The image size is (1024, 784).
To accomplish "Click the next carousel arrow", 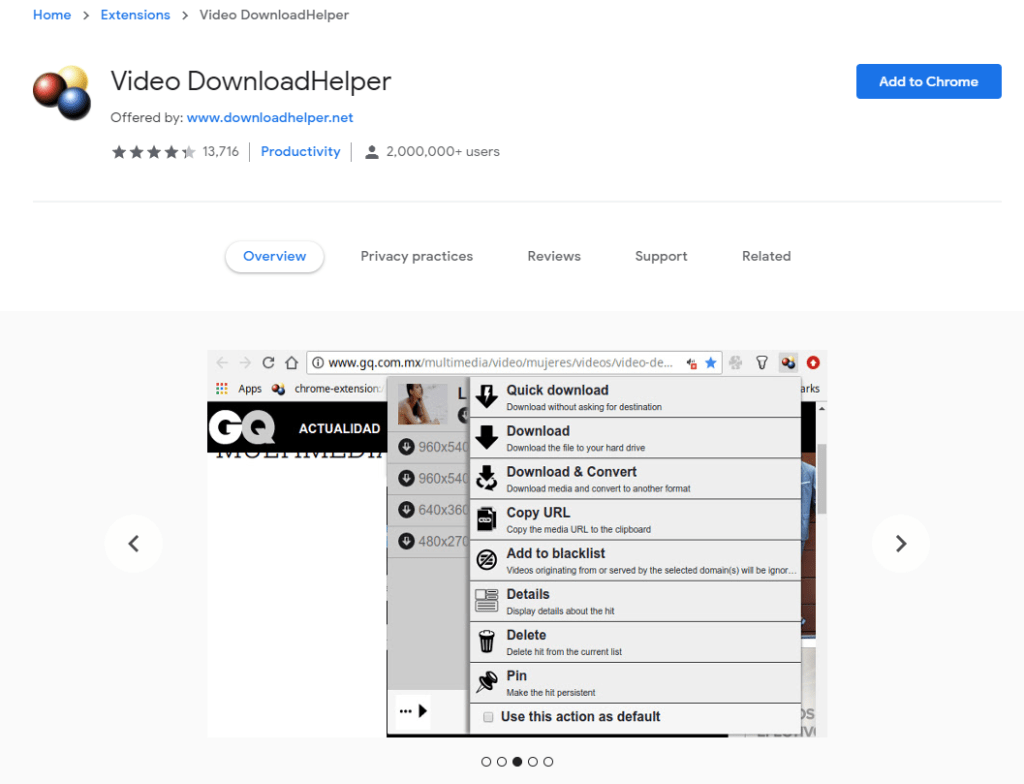I will coord(900,543).
